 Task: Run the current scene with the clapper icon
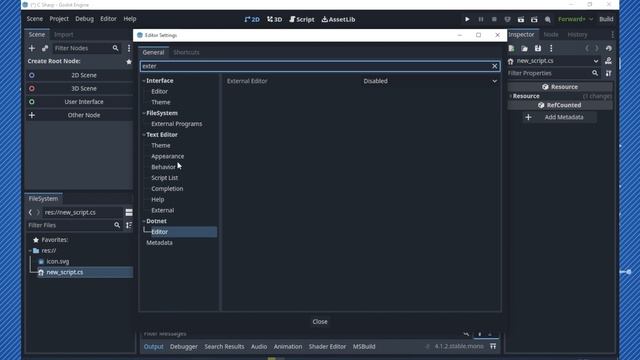(x=521, y=19)
